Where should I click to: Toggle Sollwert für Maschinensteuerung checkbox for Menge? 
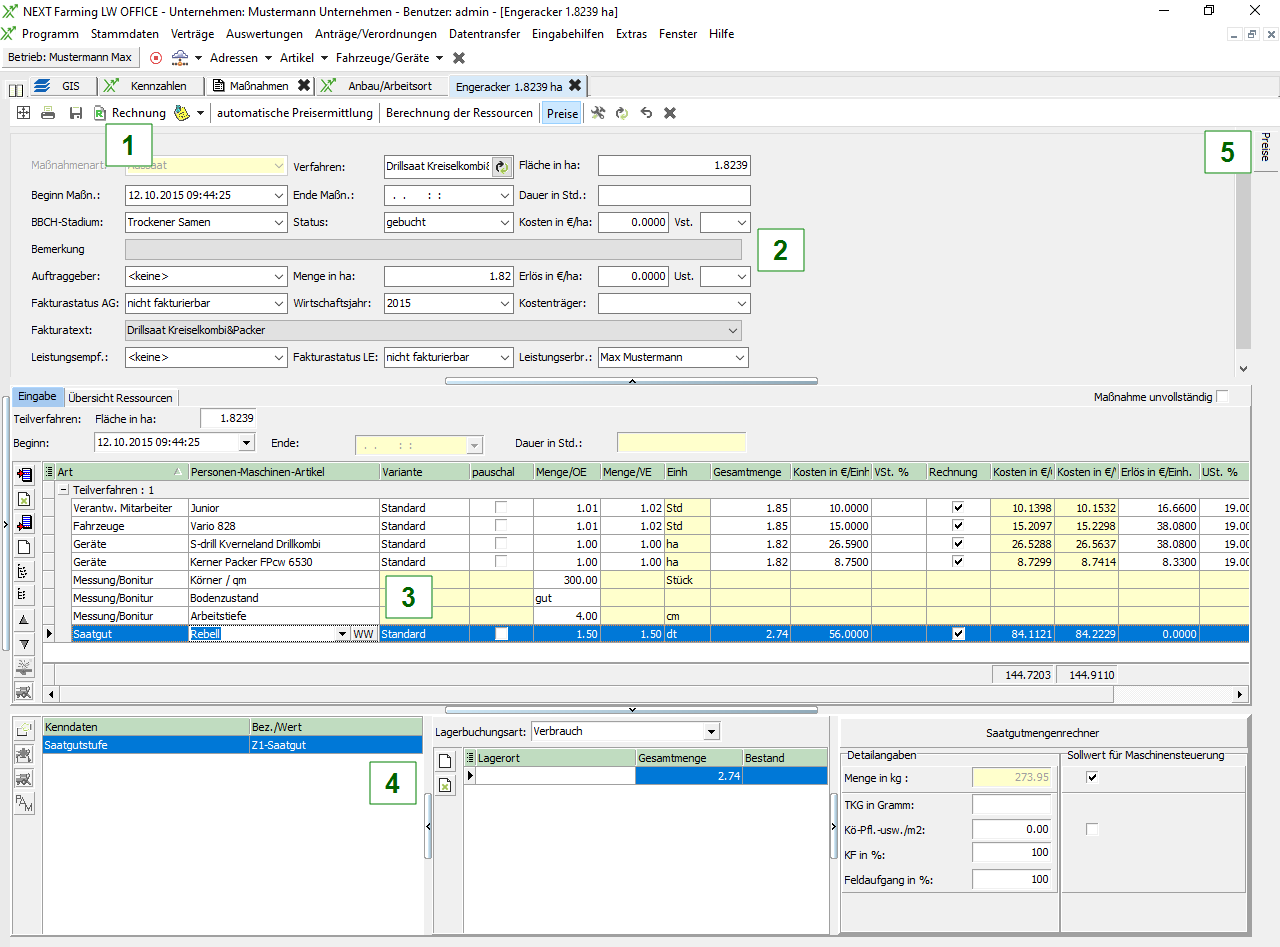click(x=1092, y=777)
